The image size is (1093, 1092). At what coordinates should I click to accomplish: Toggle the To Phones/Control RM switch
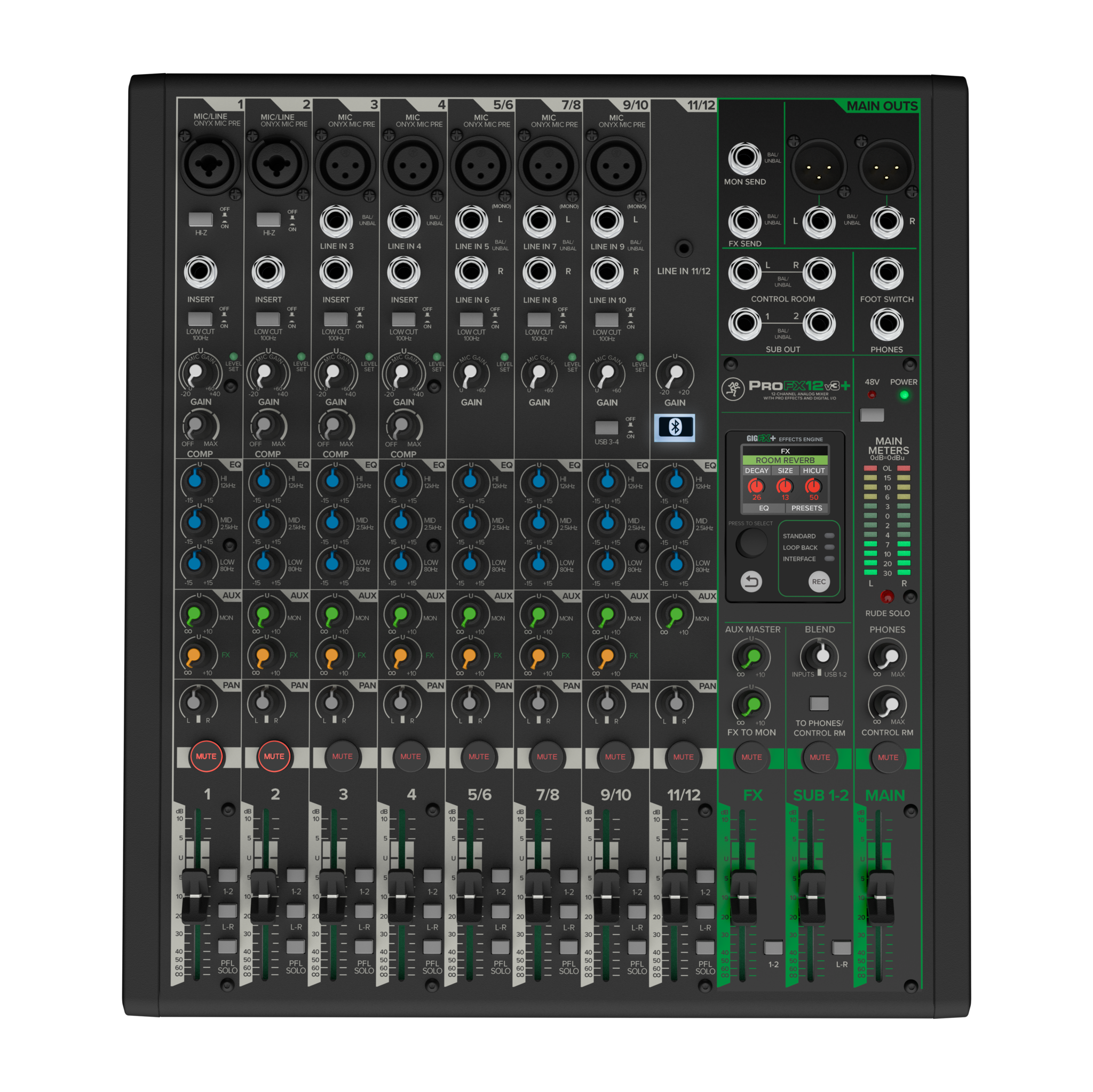click(x=819, y=704)
